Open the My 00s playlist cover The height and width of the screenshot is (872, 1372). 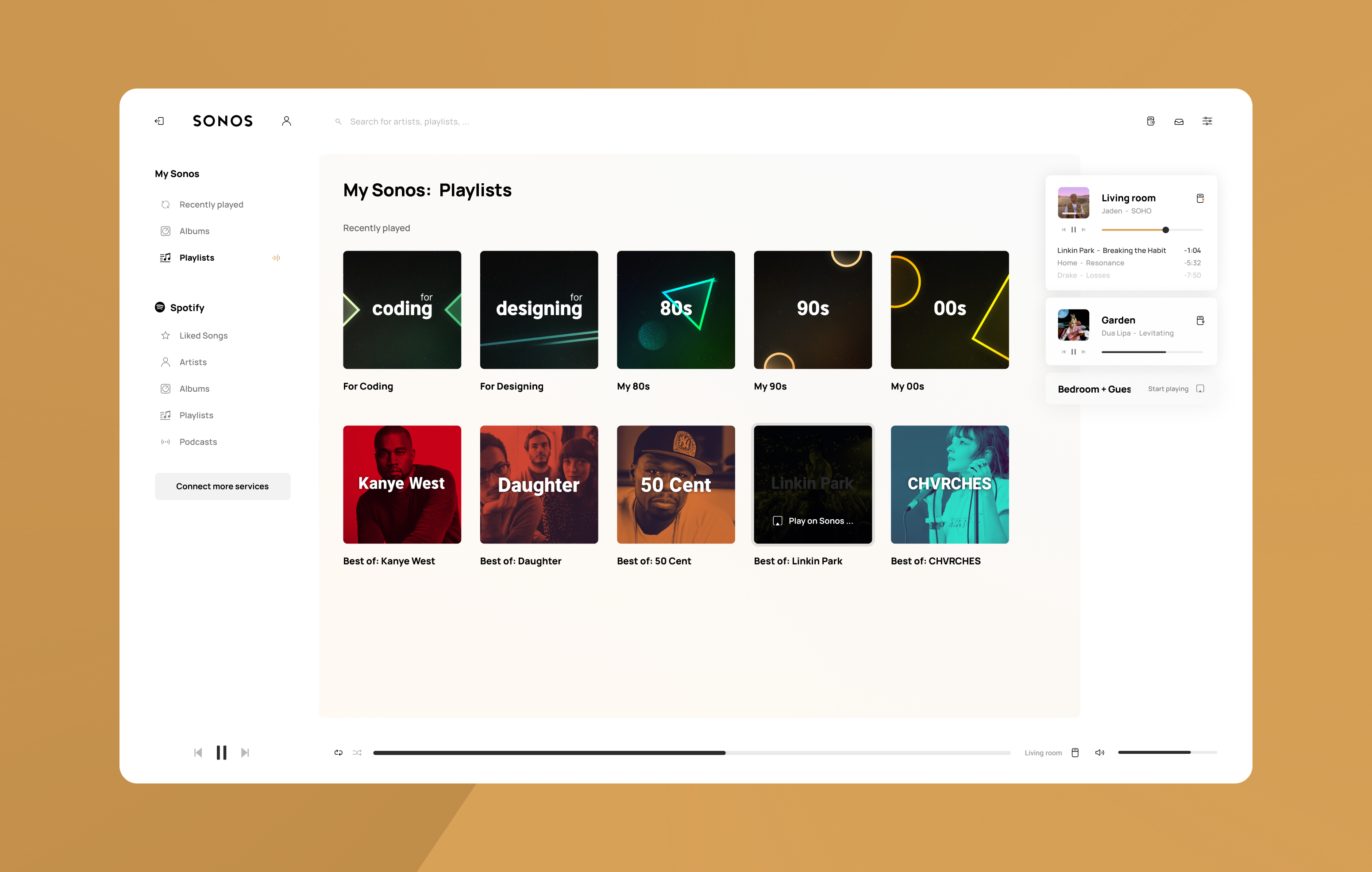950,309
